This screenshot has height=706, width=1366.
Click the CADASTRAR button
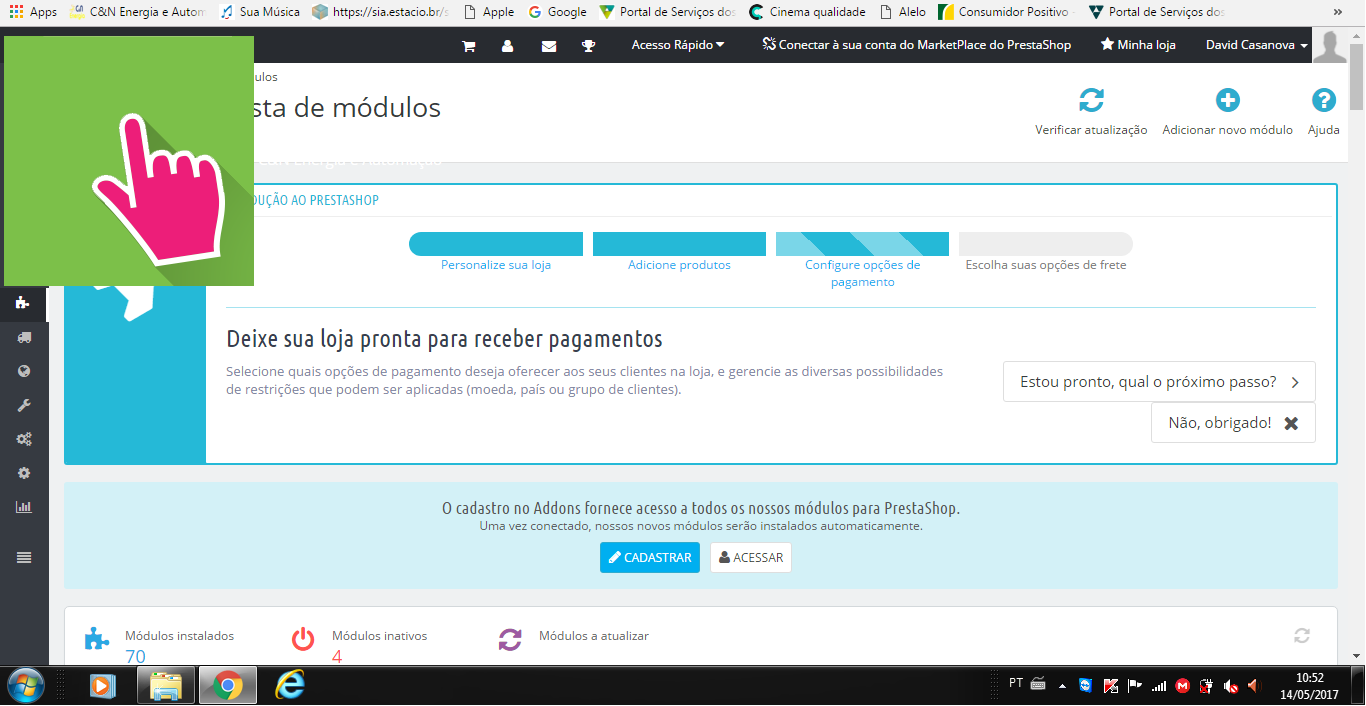pos(650,558)
